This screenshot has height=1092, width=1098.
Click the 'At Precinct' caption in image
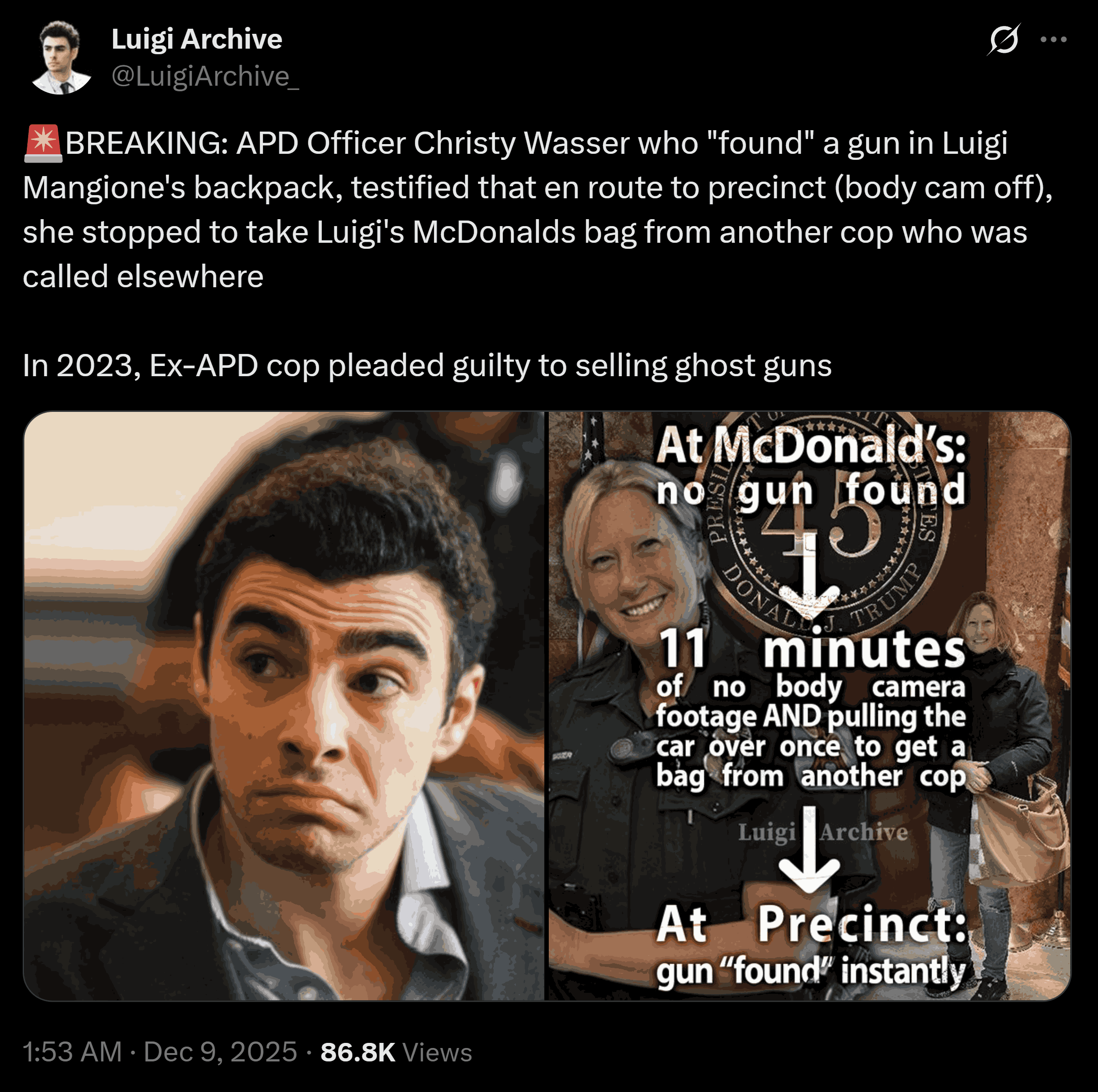(811, 924)
